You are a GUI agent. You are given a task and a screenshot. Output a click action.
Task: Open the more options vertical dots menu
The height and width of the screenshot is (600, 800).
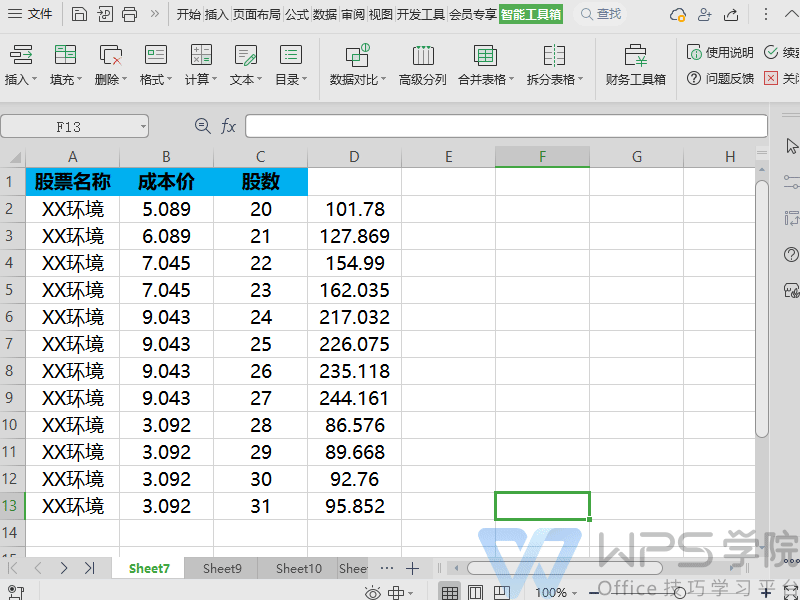pos(765,14)
